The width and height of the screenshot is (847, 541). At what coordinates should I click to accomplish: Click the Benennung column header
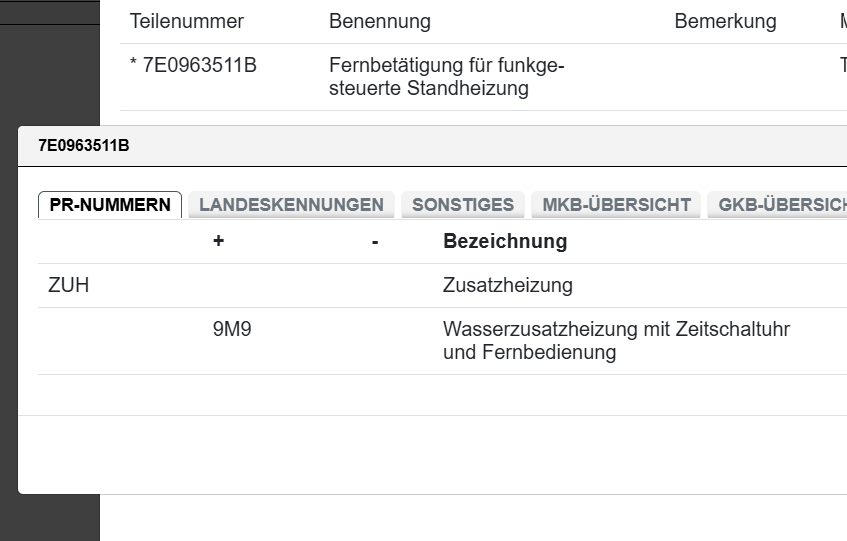point(380,21)
